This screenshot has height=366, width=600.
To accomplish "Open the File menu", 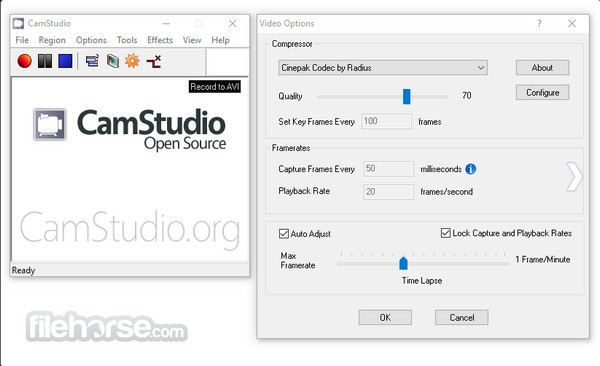I will (22, 40).
